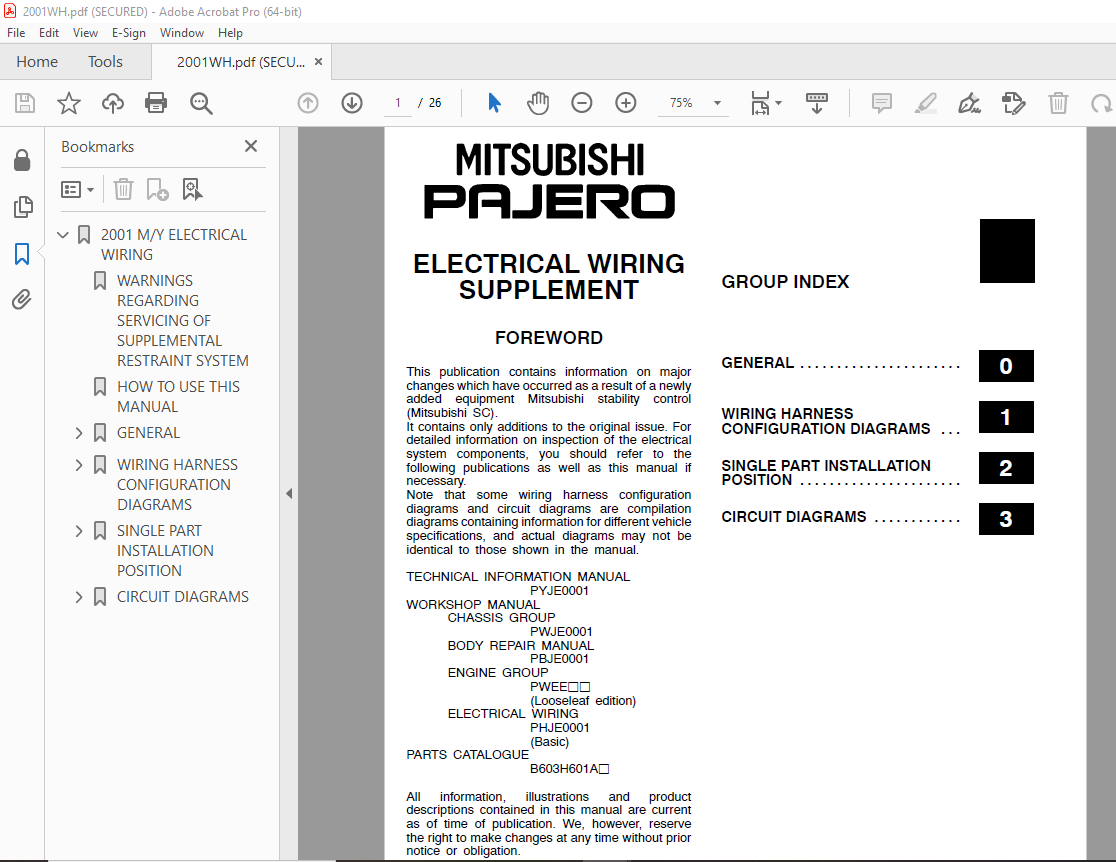Toggle scrolling mode keyboard icon
The height and width of the screenshot is (862, 1116).
[816, 103]
